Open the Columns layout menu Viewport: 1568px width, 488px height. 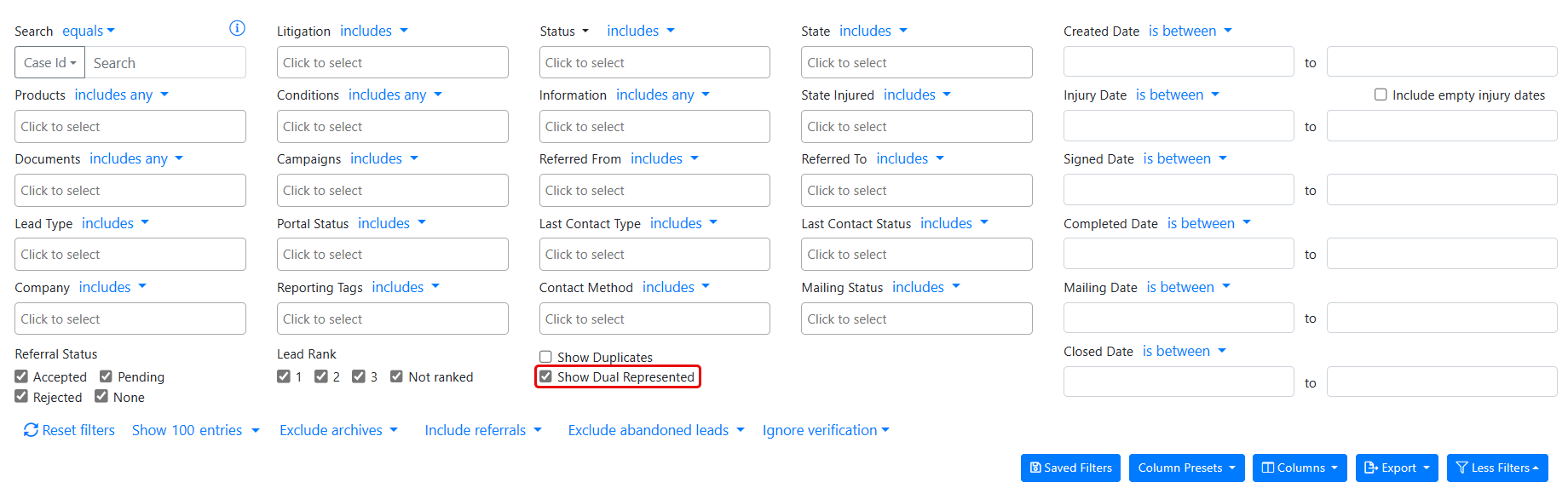[1299, 468]
